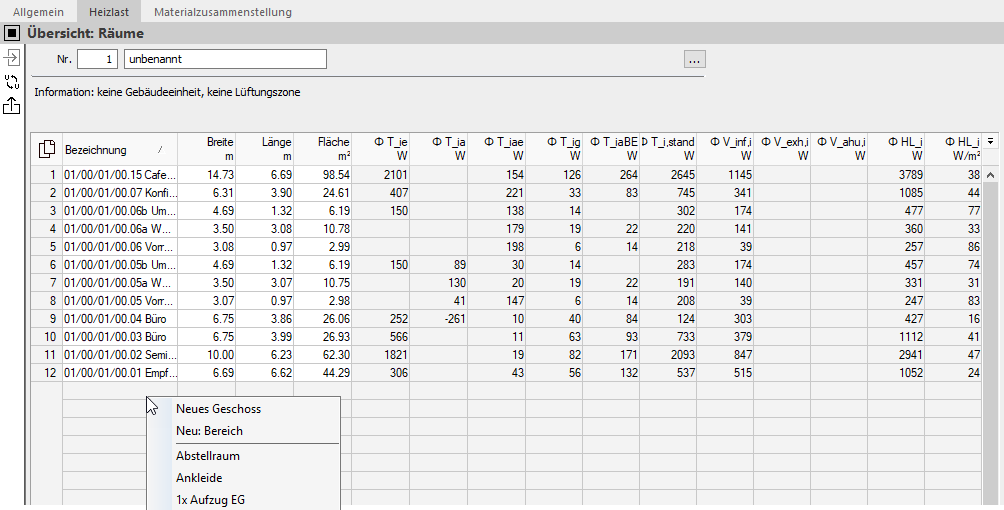Switch to the Allgemein tab
This screenshot has height=510, width=1004.
click(38, 12)
